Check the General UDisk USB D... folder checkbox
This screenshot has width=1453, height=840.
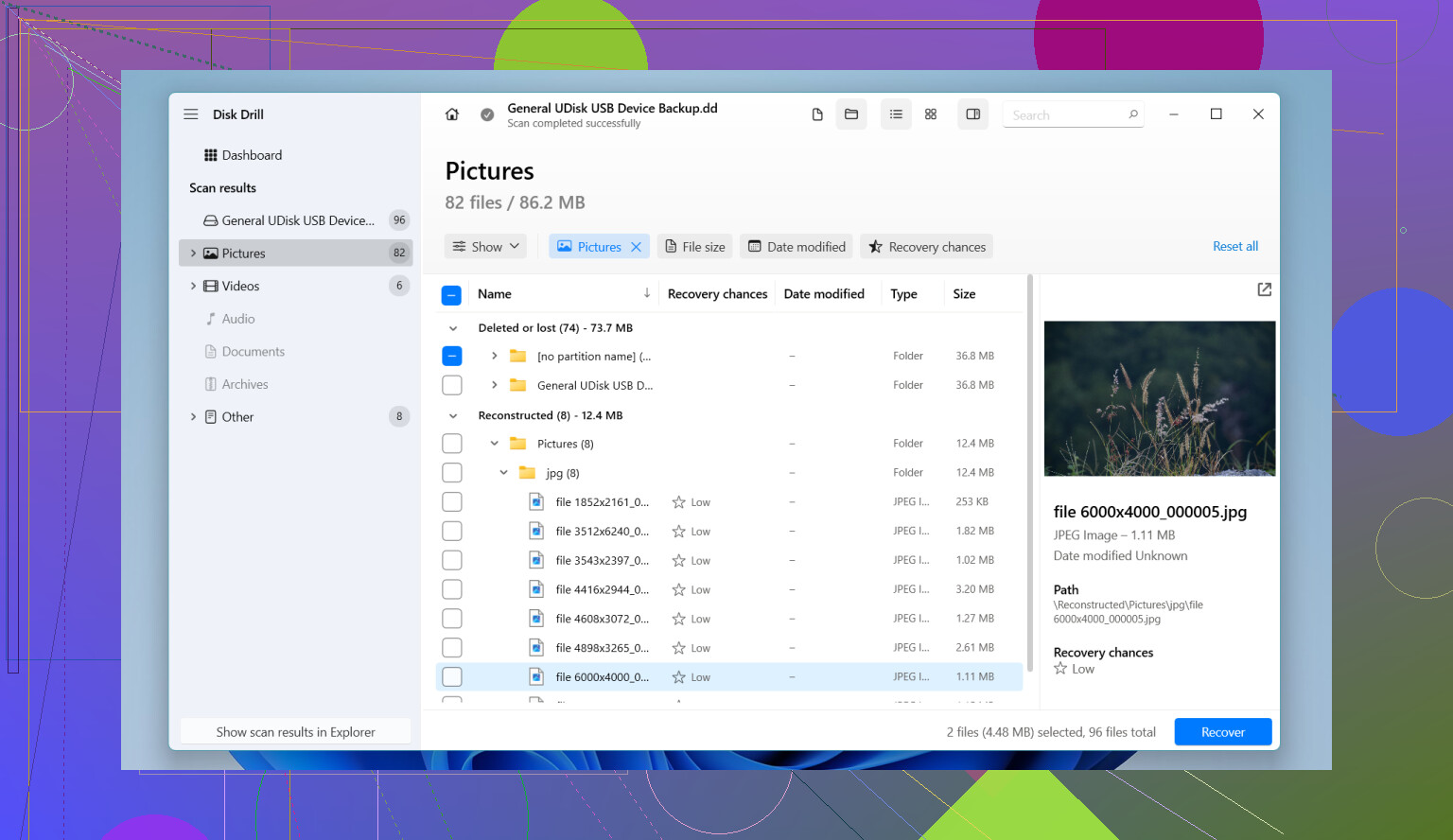pyautogui.click(x=452, y=385)
